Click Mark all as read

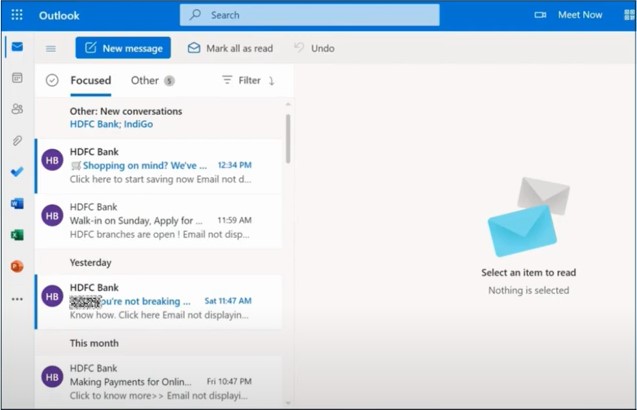coord(230,48)
